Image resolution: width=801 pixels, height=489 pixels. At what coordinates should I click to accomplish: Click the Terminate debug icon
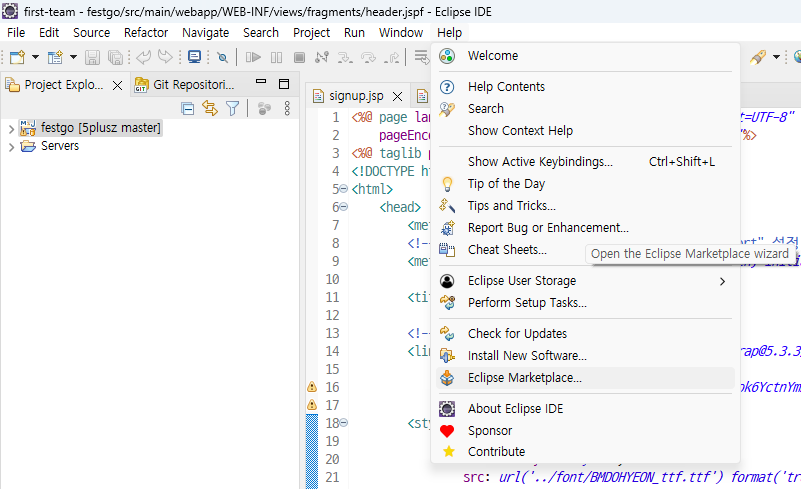point(299,57)
